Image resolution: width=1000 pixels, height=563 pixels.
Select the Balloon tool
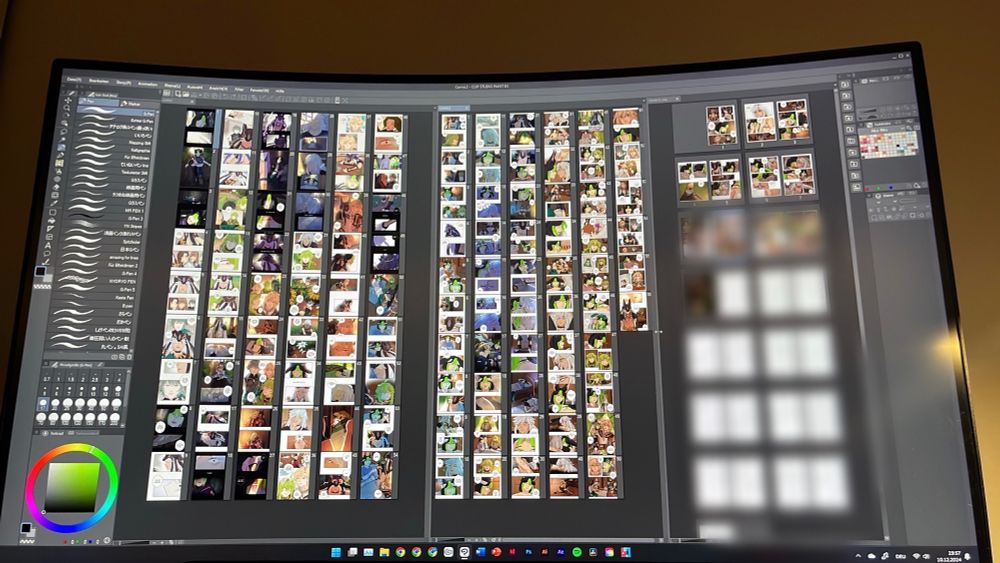click(47, 253)
